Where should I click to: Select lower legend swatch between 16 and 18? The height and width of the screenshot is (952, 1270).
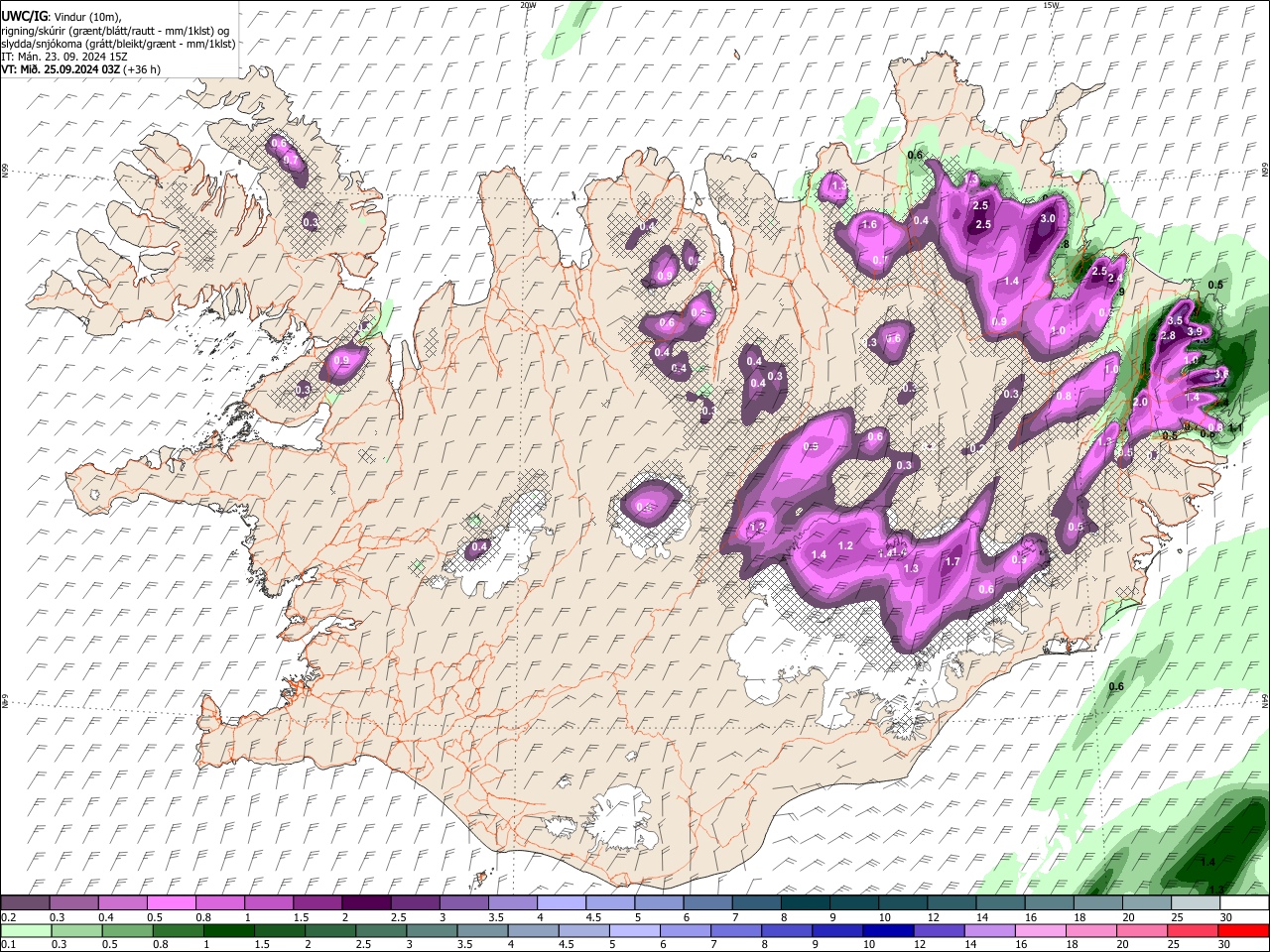point(1041,931)
